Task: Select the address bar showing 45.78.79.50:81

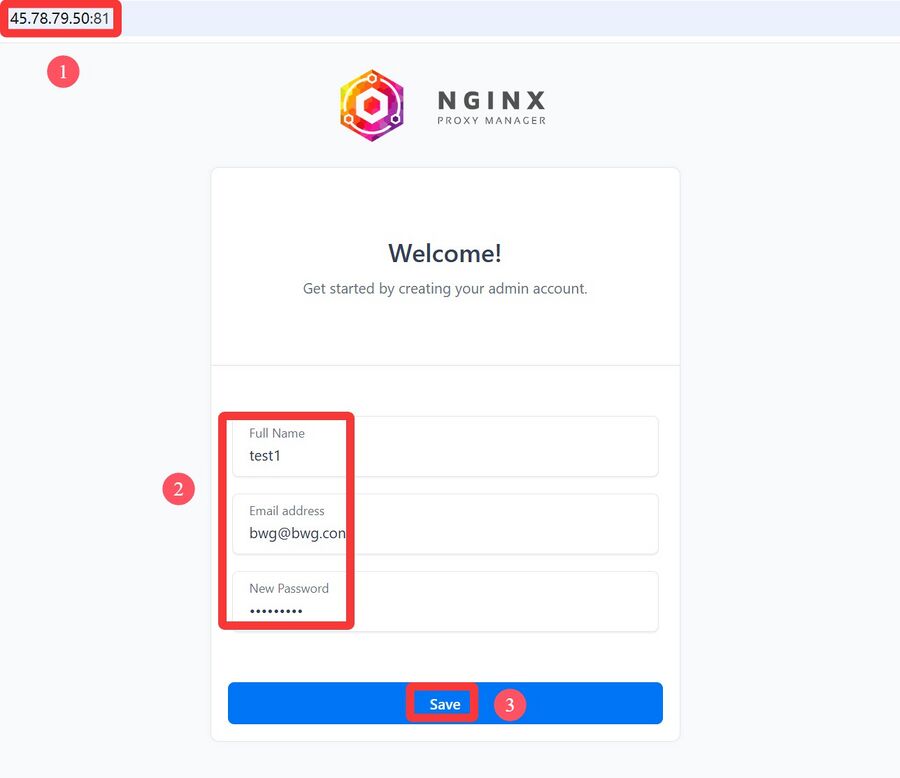Action: [x=60, y=18]
